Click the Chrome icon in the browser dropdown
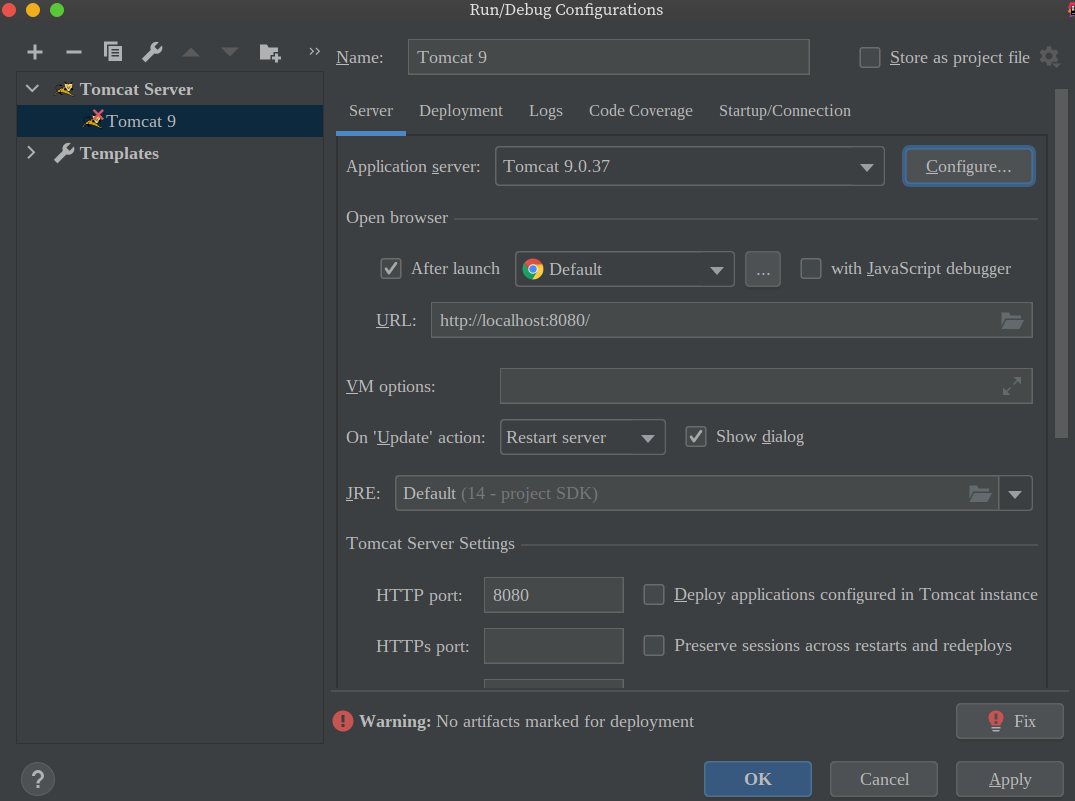The height and width of the screenshot is (801, 1075). [x=533, y=269]
